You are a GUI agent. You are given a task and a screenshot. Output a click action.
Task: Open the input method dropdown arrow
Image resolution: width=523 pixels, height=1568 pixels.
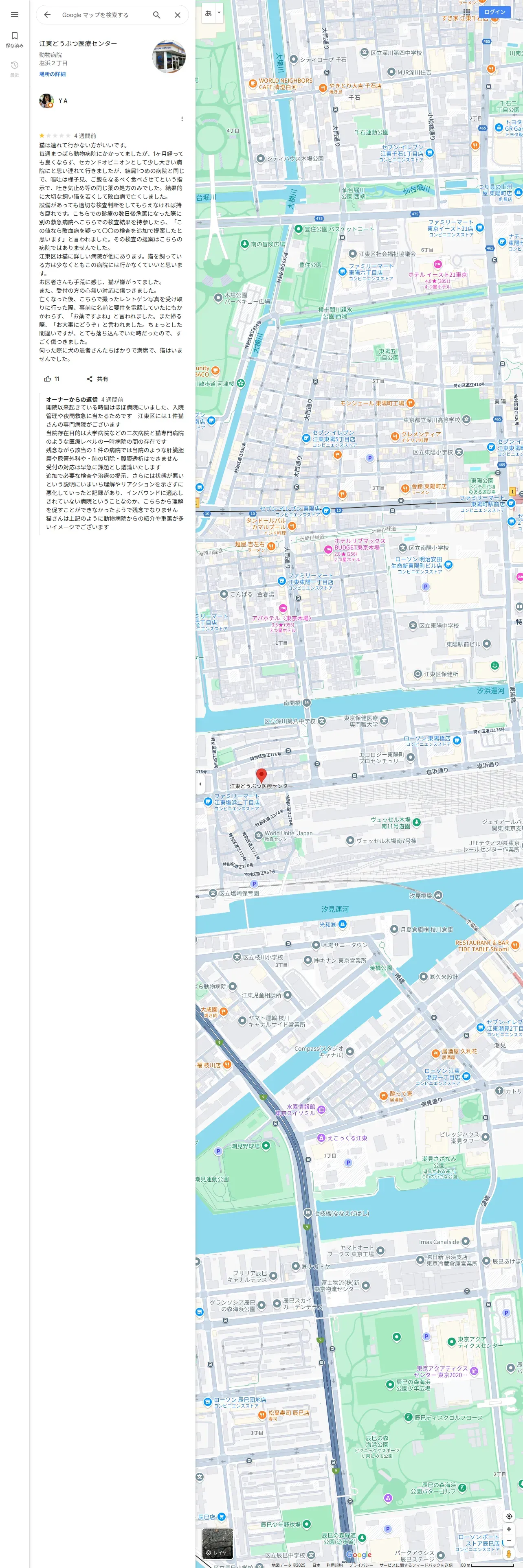pos(219,13)
